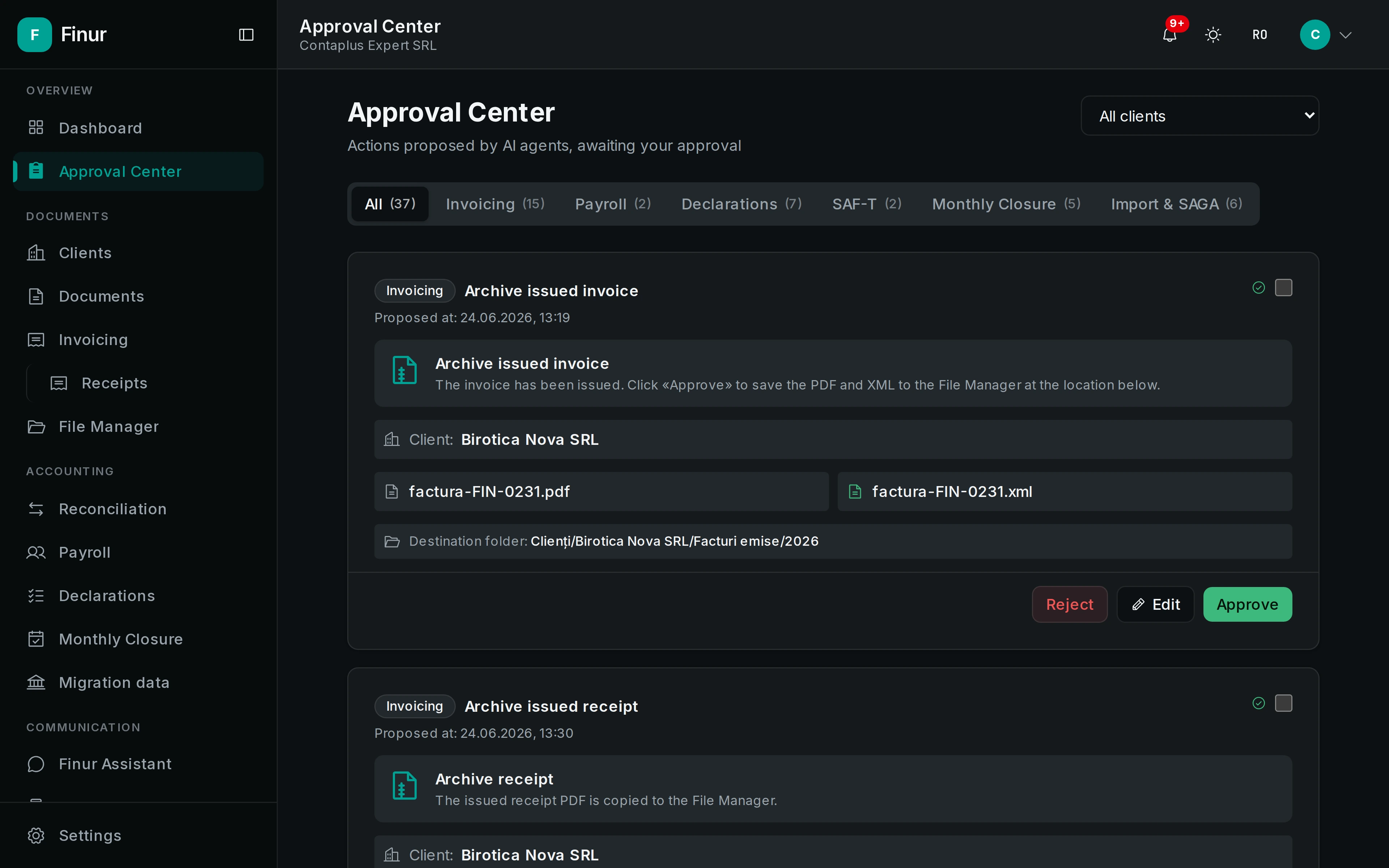Click the Finur logo icon

tap(34, 34)
